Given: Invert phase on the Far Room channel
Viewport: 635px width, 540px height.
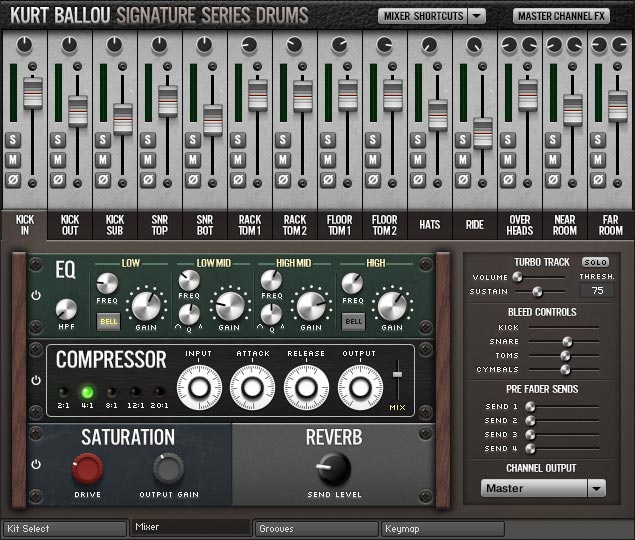Looking at the screenshot, I should [x=598, y=179].
